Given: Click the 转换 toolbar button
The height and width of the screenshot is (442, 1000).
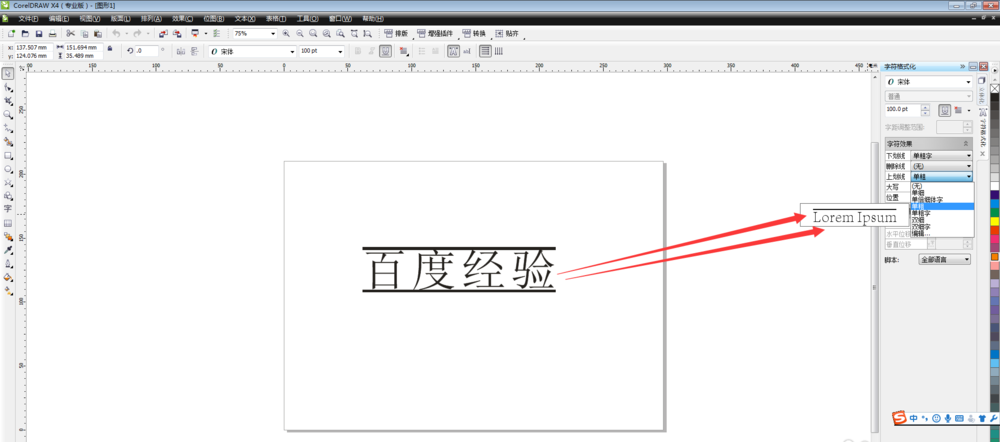Looking at the screenshot, I should (x=476, y=33).
